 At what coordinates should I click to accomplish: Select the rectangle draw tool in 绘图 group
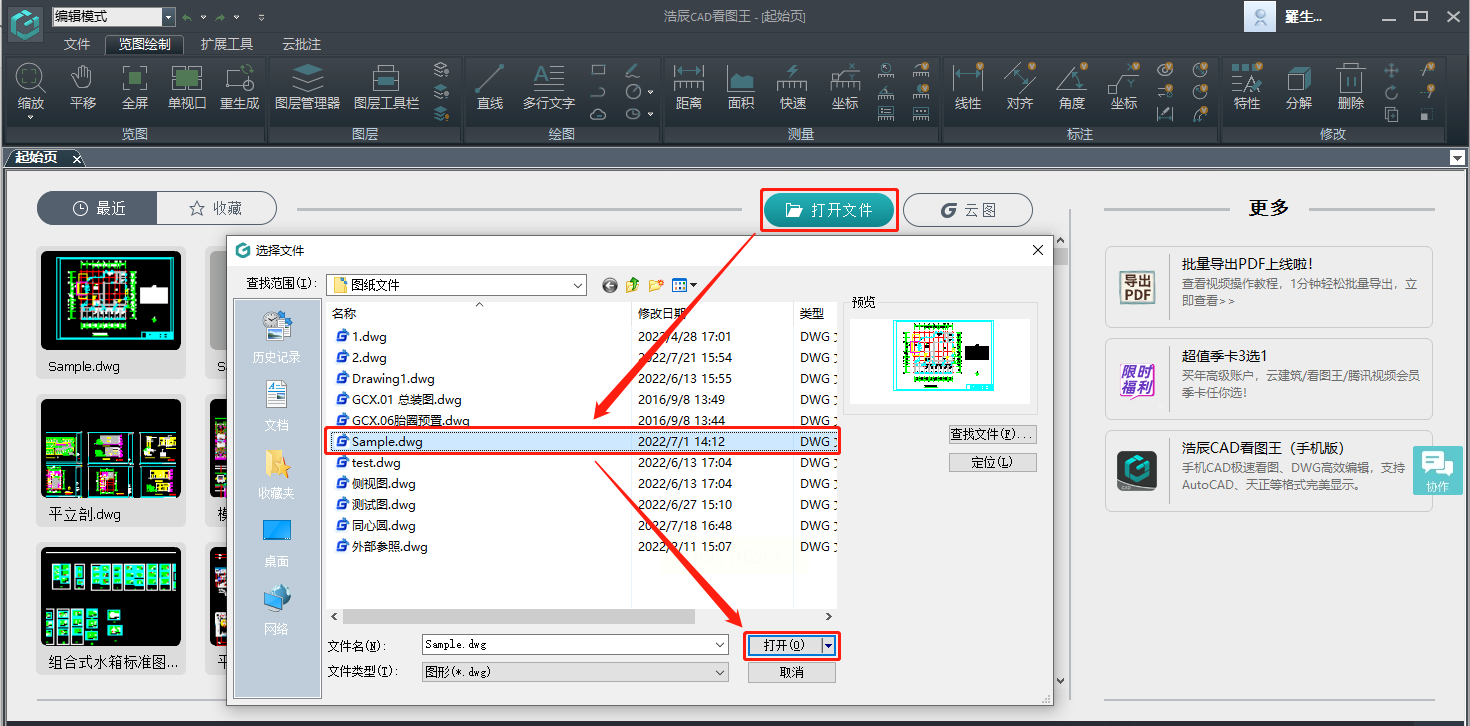pos(598,70)
